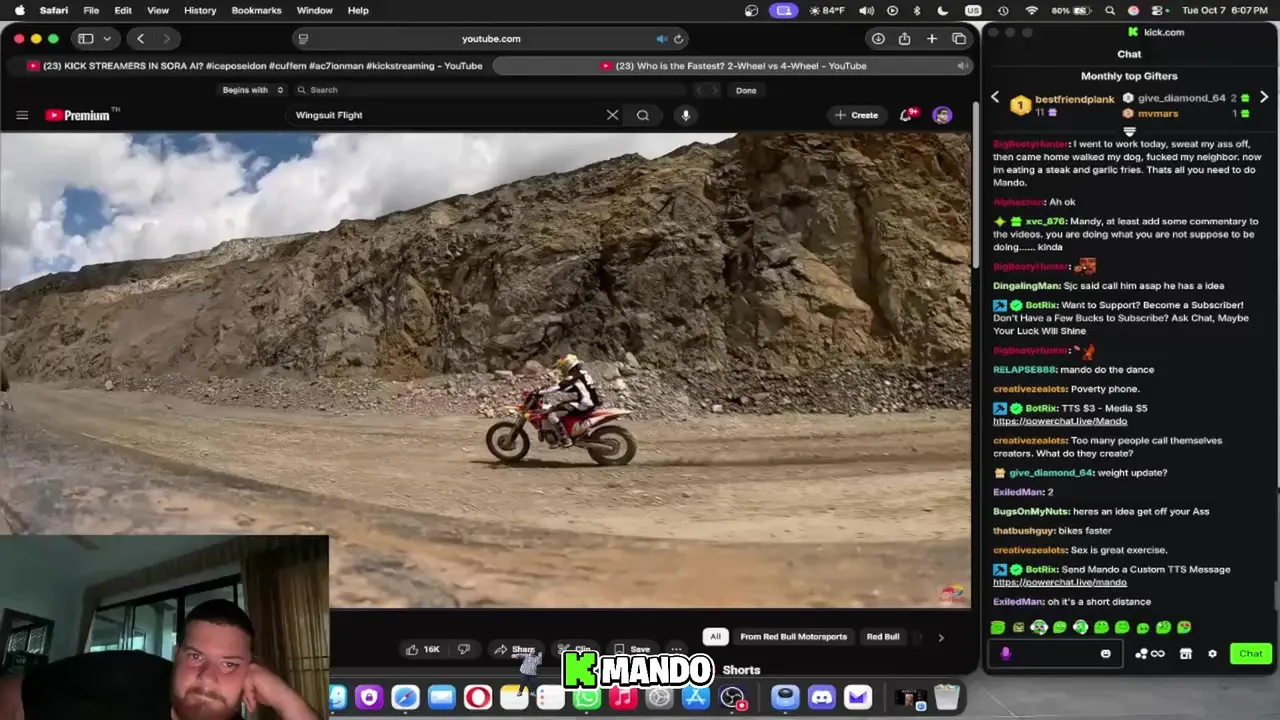Open the YouTube hamburger guide menu
This screenshot has height=720, width=1280.
[x=22, y=115]
